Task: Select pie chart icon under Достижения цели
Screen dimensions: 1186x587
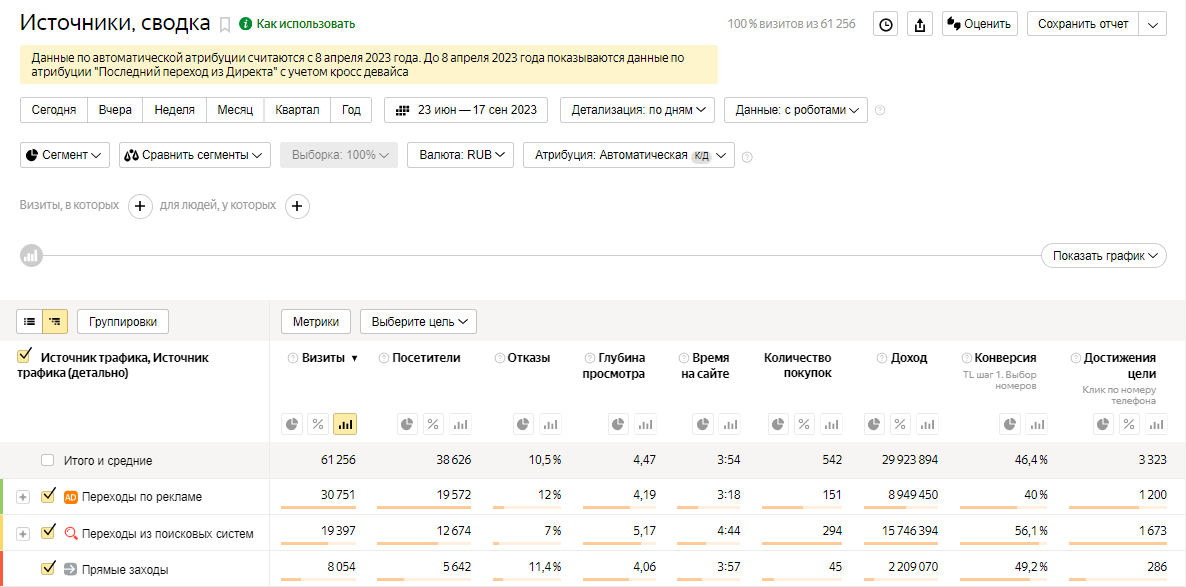Action: 1104,424
